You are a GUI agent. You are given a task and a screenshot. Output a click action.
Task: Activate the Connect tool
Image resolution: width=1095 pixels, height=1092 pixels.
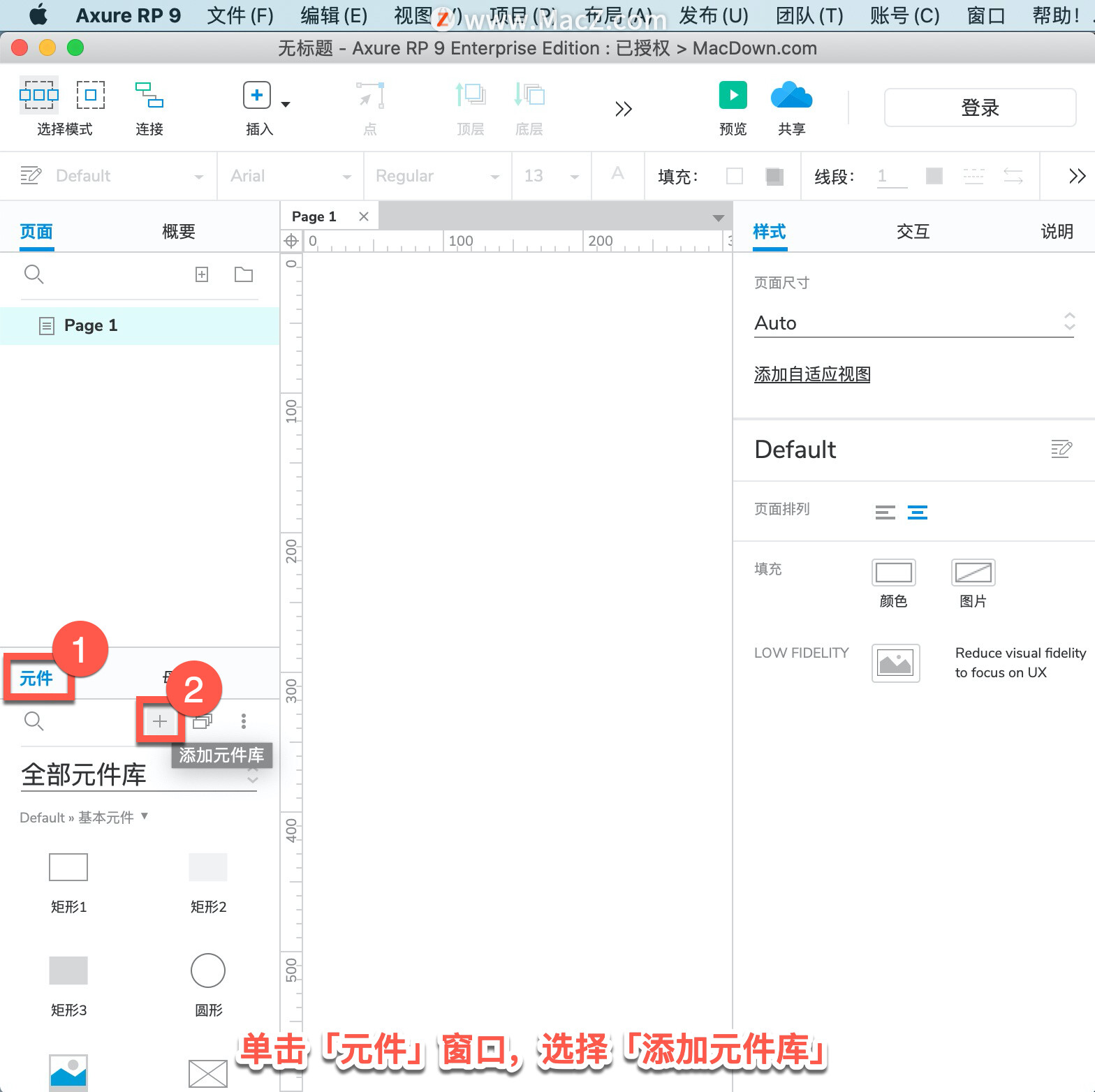tap(149, 95)
